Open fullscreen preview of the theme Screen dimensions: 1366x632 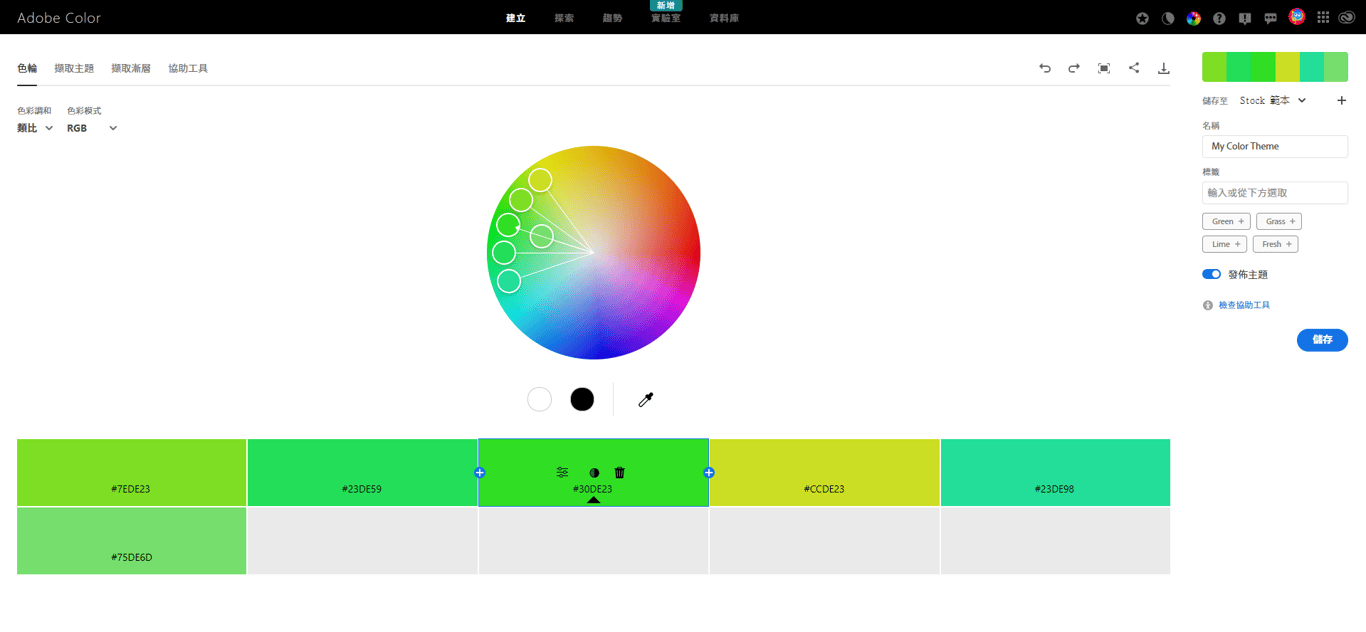1104,68
